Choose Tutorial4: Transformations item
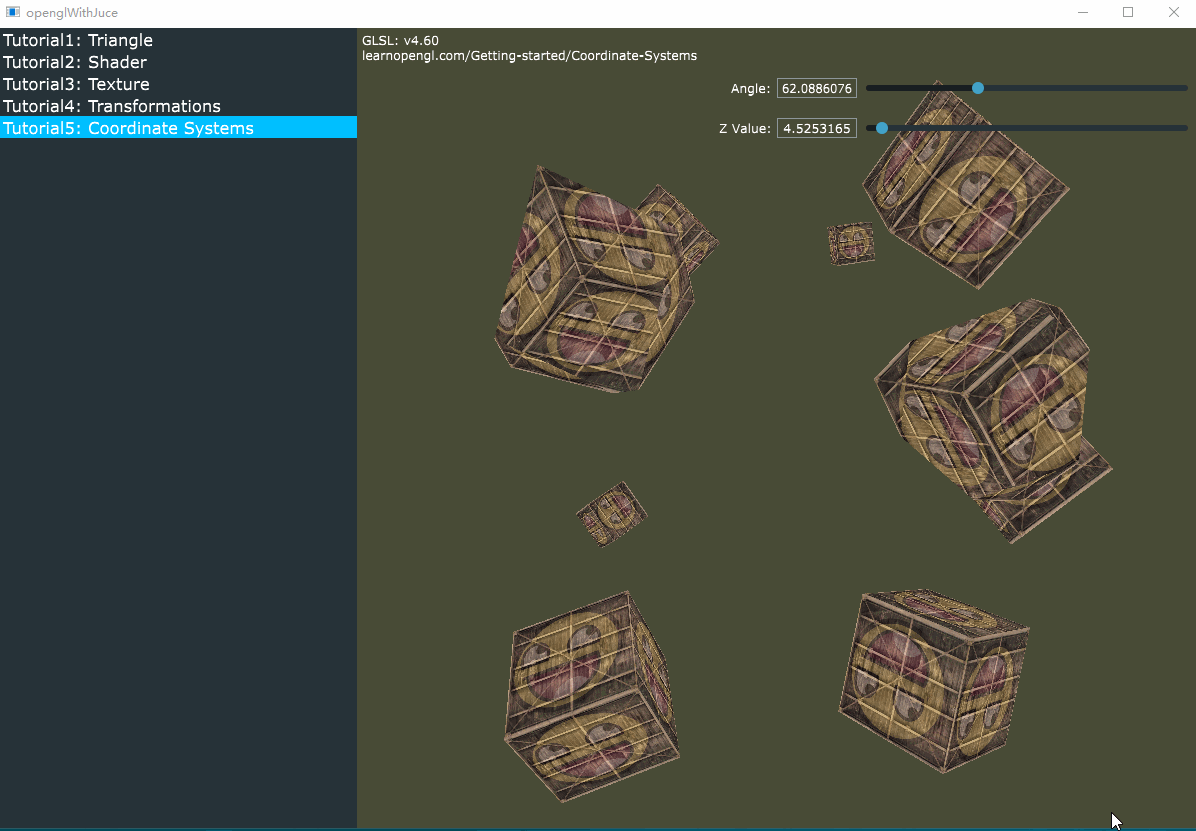Screen dimensions: 1196x831 coord(178,106)
